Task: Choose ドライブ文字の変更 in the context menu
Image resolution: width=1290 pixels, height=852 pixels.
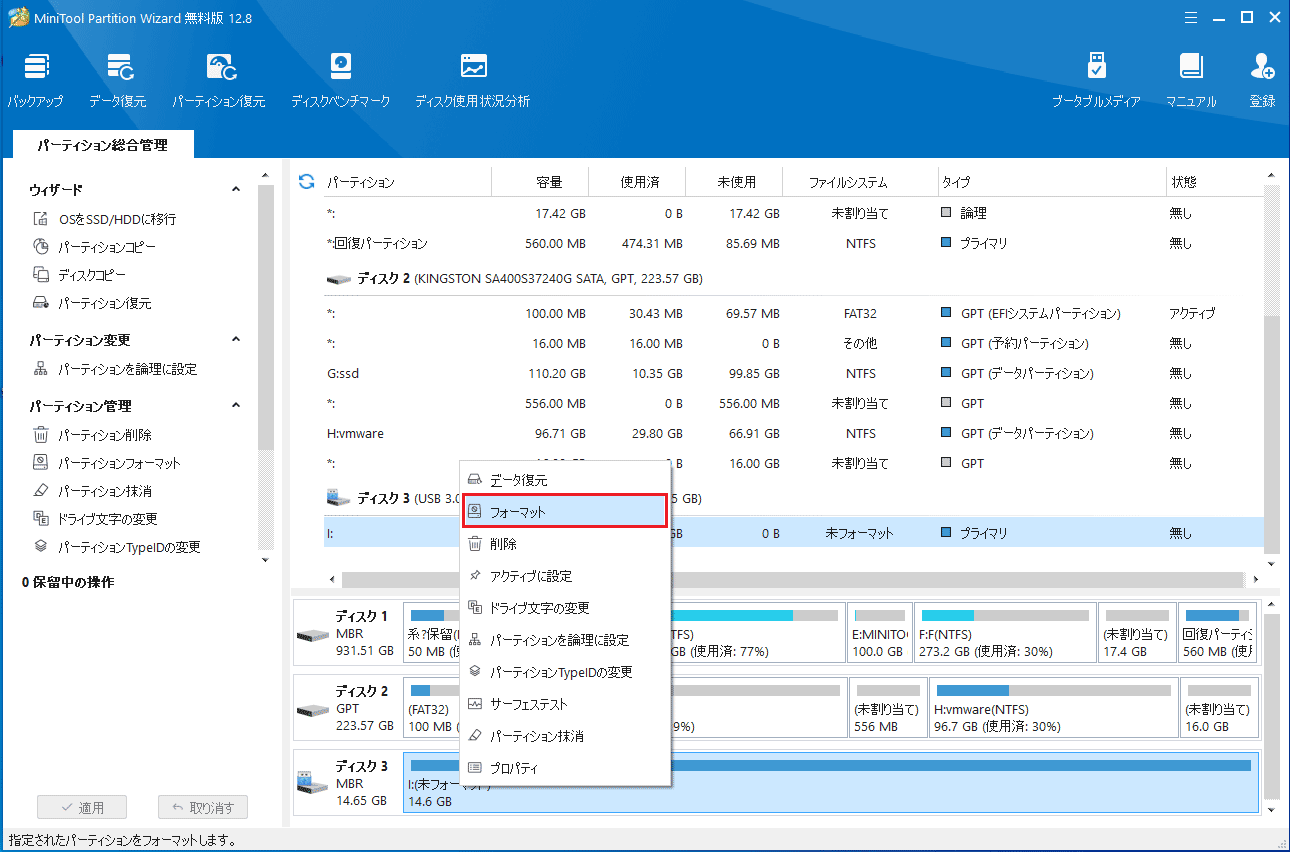Action: point(565,608)
